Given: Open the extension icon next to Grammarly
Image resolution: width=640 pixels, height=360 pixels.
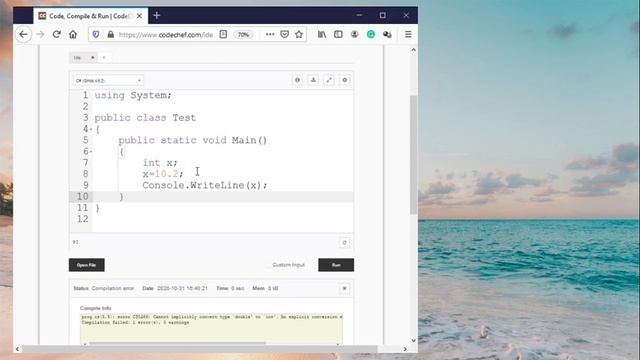Looking at the screenshot, I should (387, 34).
